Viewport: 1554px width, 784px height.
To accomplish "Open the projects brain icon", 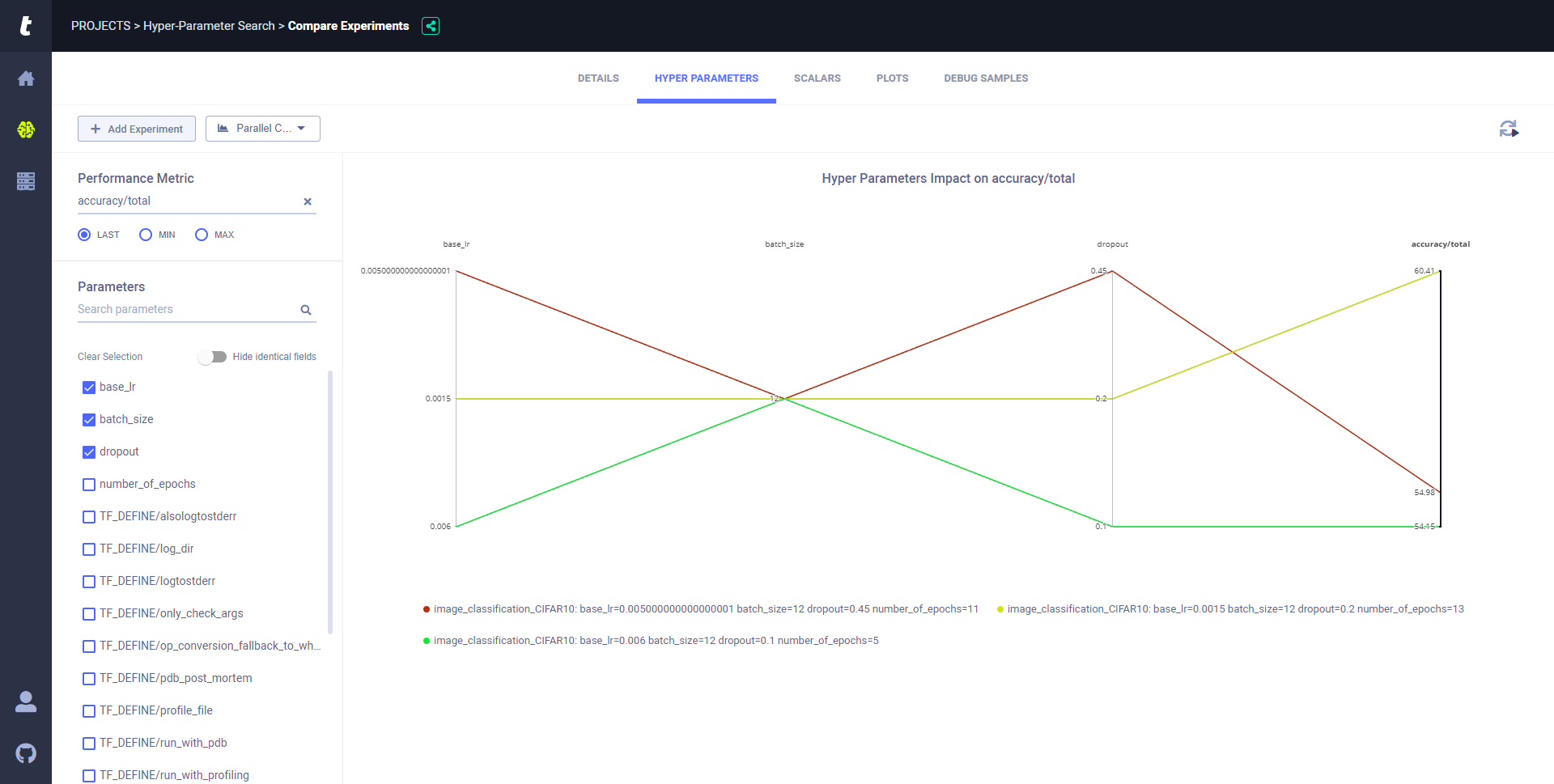I will [x=26, y=129].
